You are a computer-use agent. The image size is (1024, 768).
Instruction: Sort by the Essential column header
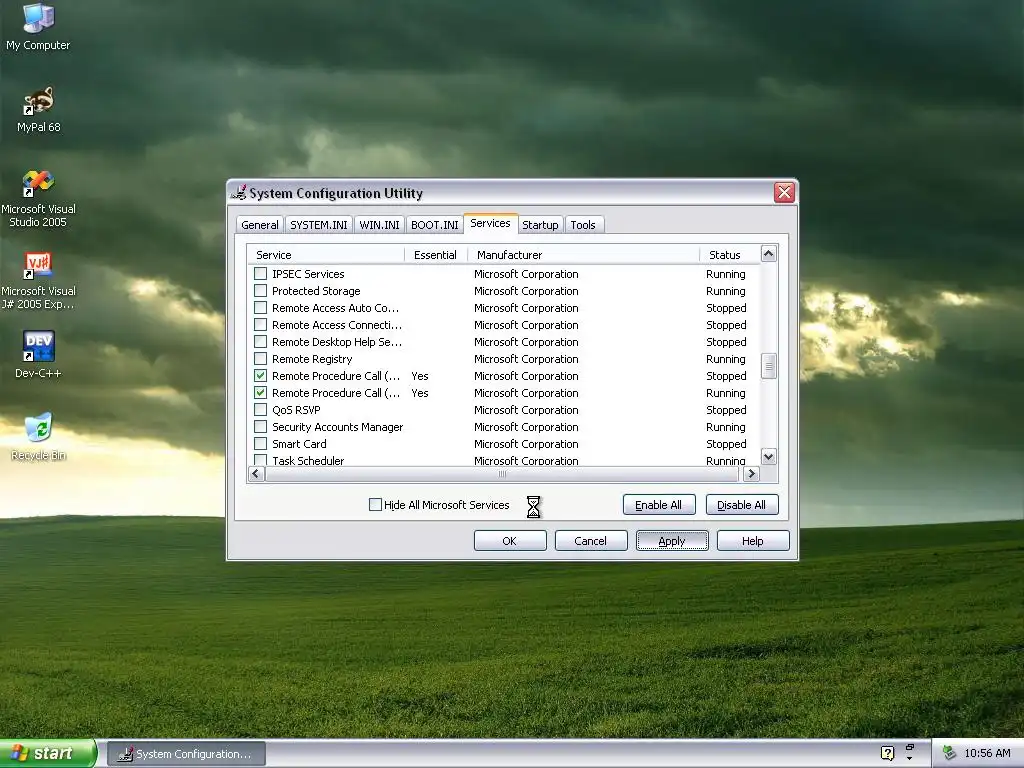click(x=436, y=255)
